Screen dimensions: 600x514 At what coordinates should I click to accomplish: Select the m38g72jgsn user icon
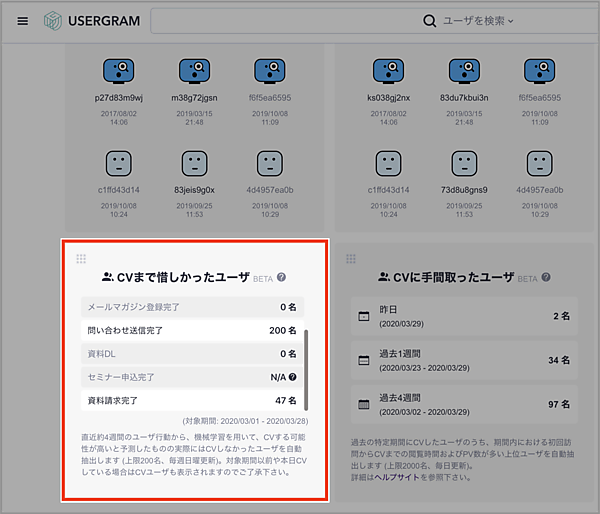pyautogui.click(x=194, y=70)
